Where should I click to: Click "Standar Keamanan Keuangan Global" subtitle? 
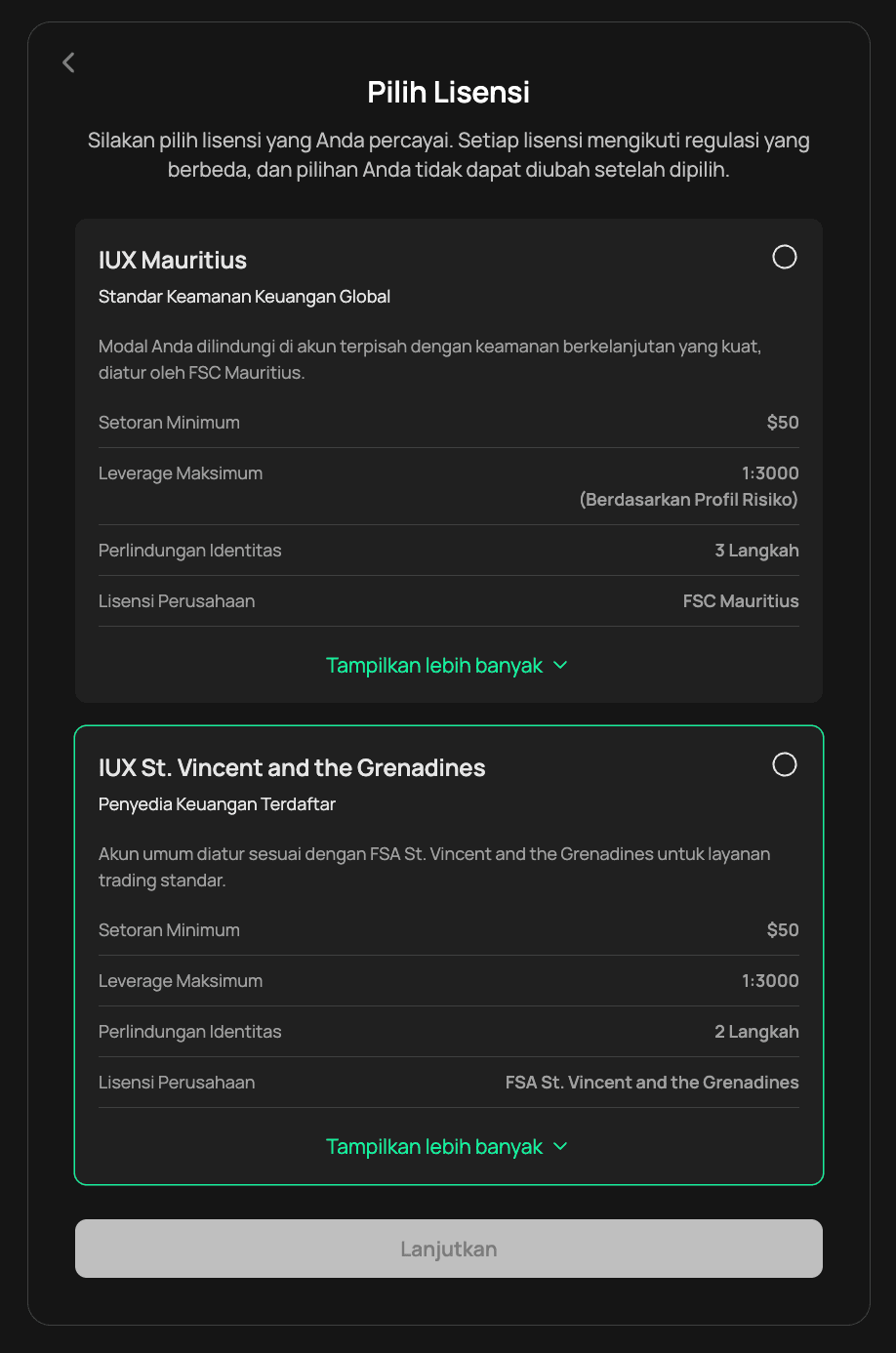244,297
